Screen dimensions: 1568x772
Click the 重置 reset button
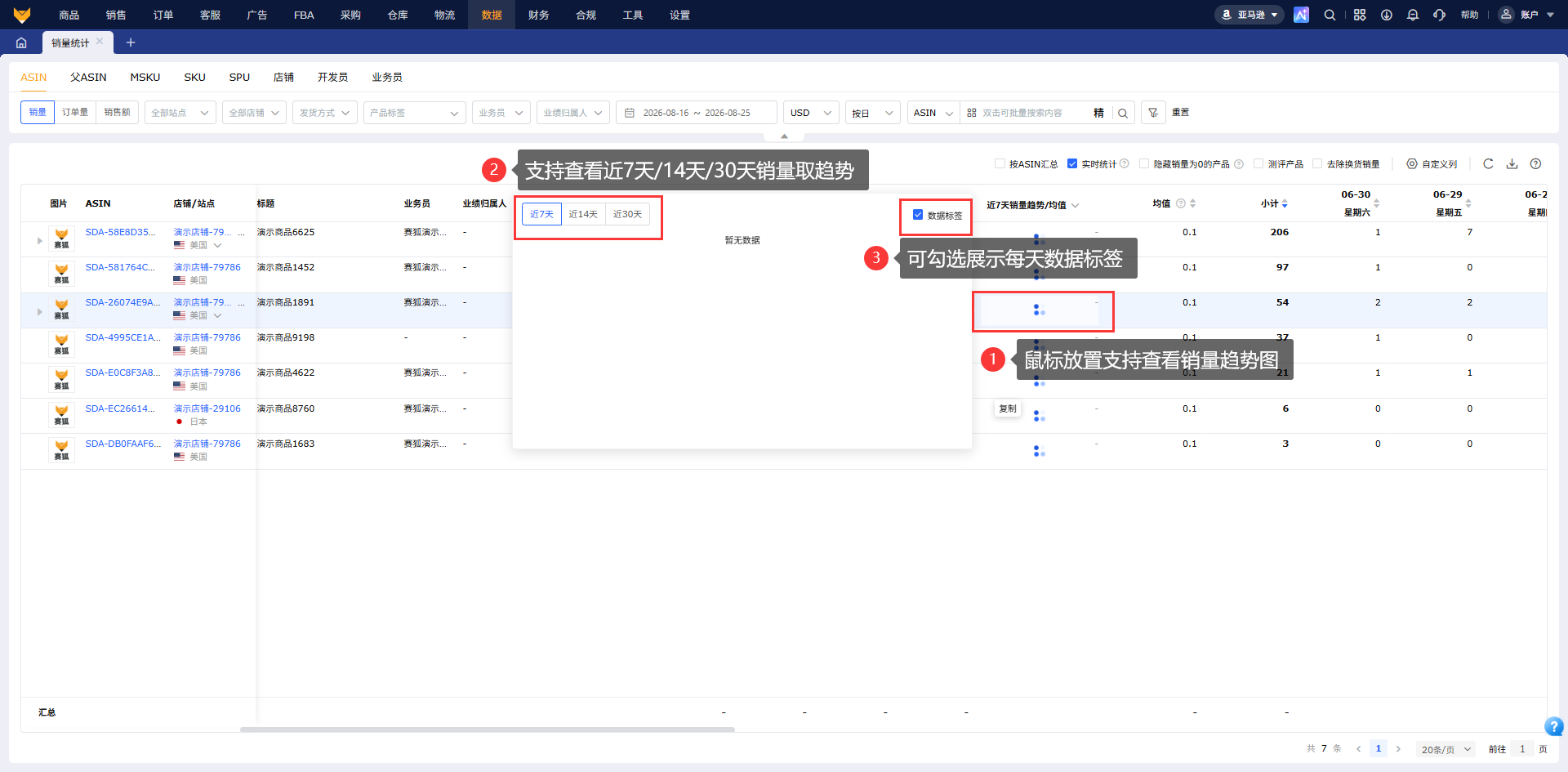pos(1180,113)
